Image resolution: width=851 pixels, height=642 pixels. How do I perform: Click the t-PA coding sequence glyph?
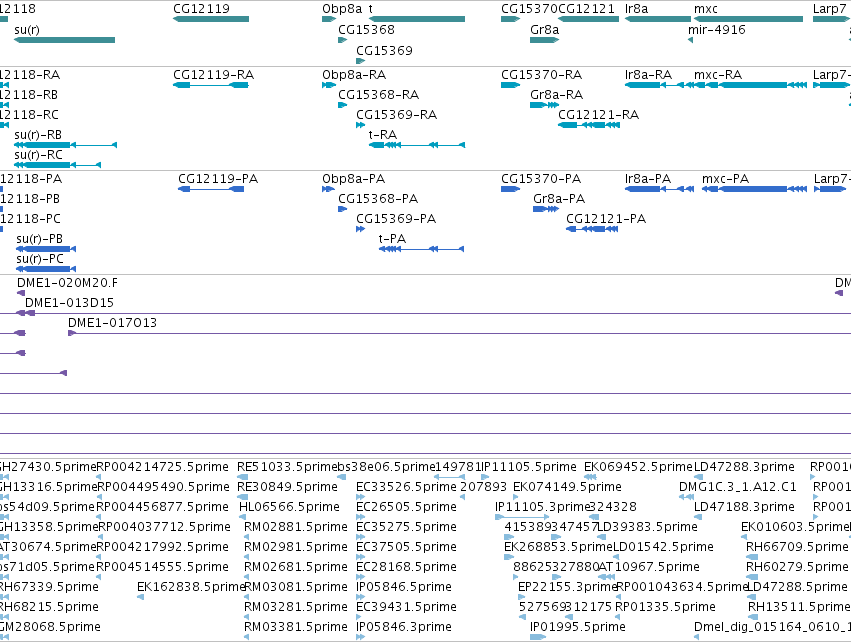tap(422, 249)
